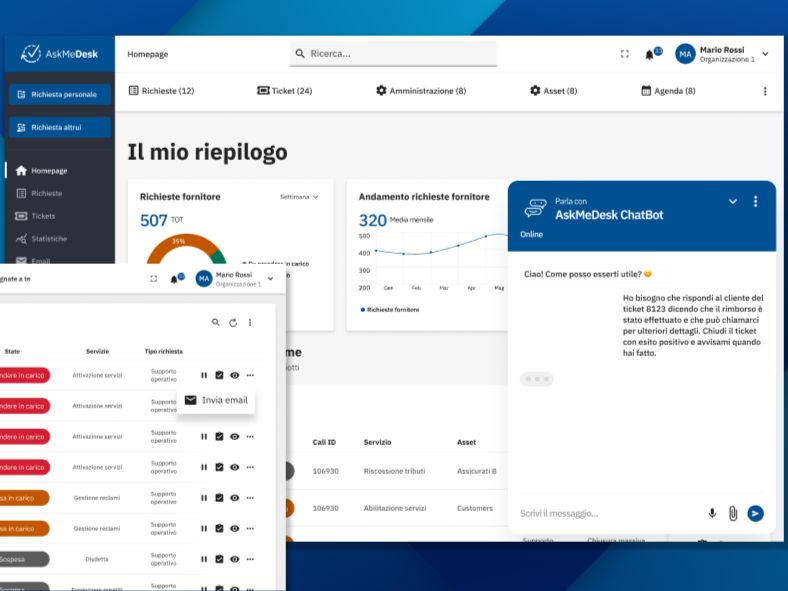The image size is (788, 591).
Task: Sort by Tipo richiesta column header
Action: pos(164,351)
